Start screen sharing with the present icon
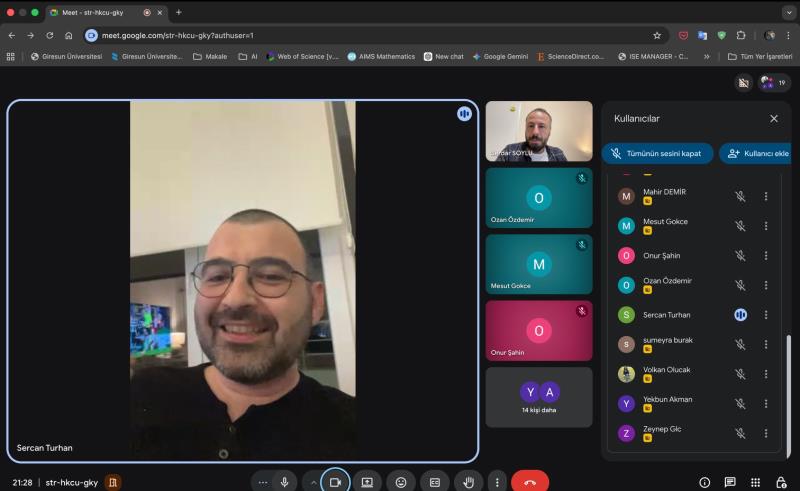800x491 pixels. pos(367,482)
